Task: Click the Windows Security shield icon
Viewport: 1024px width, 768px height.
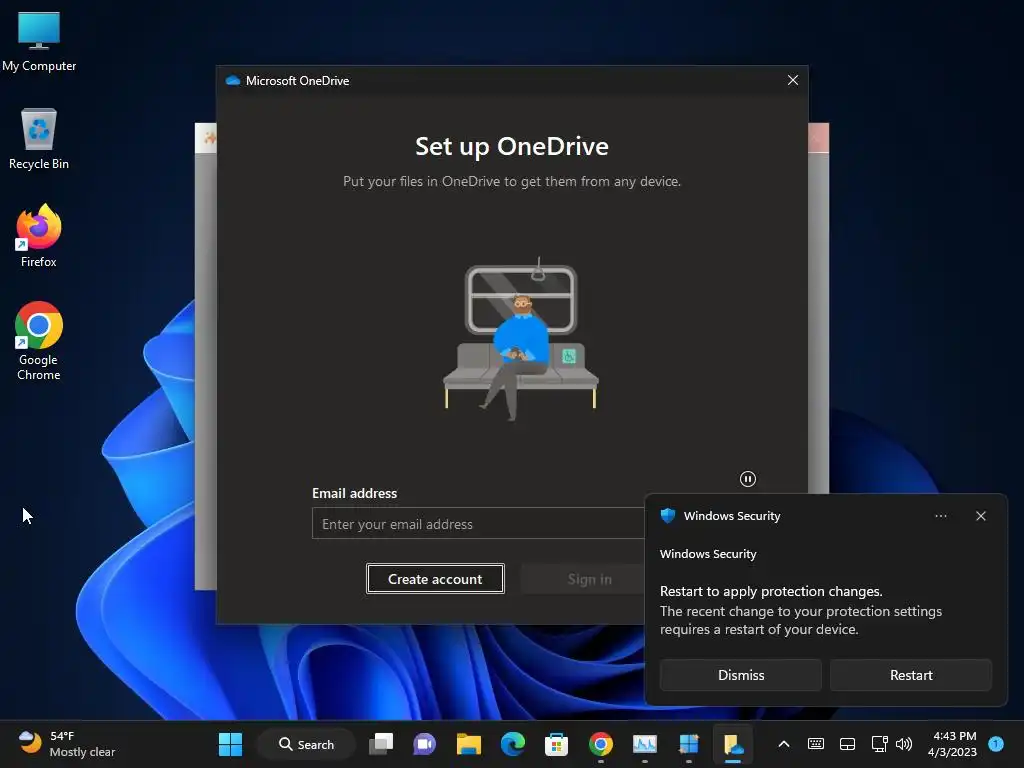Action: (x=667, y=516)
